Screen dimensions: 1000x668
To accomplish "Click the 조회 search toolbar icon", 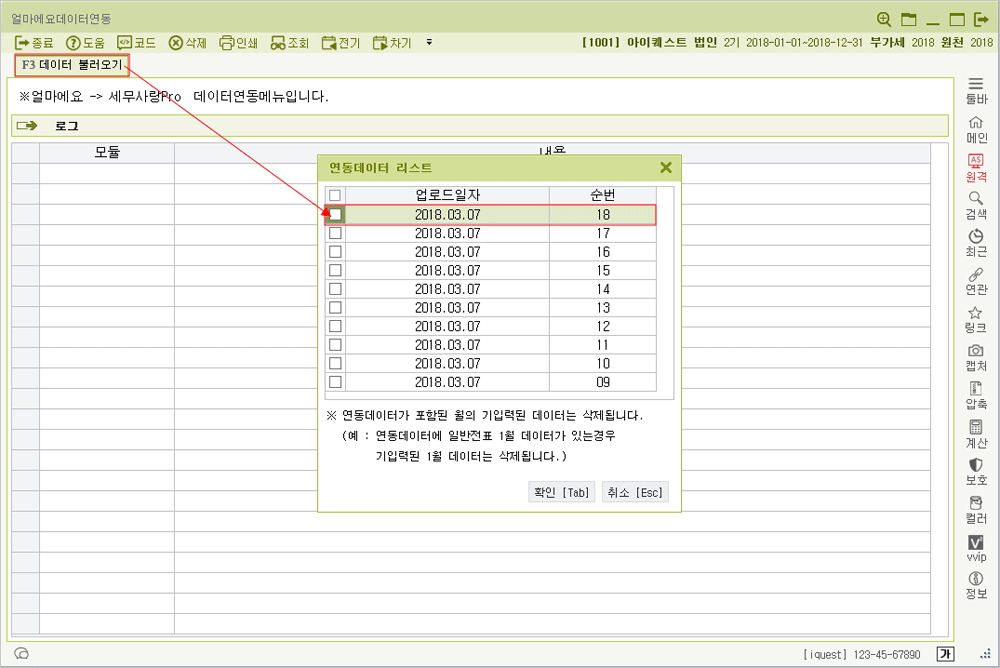I will point(290,43).
